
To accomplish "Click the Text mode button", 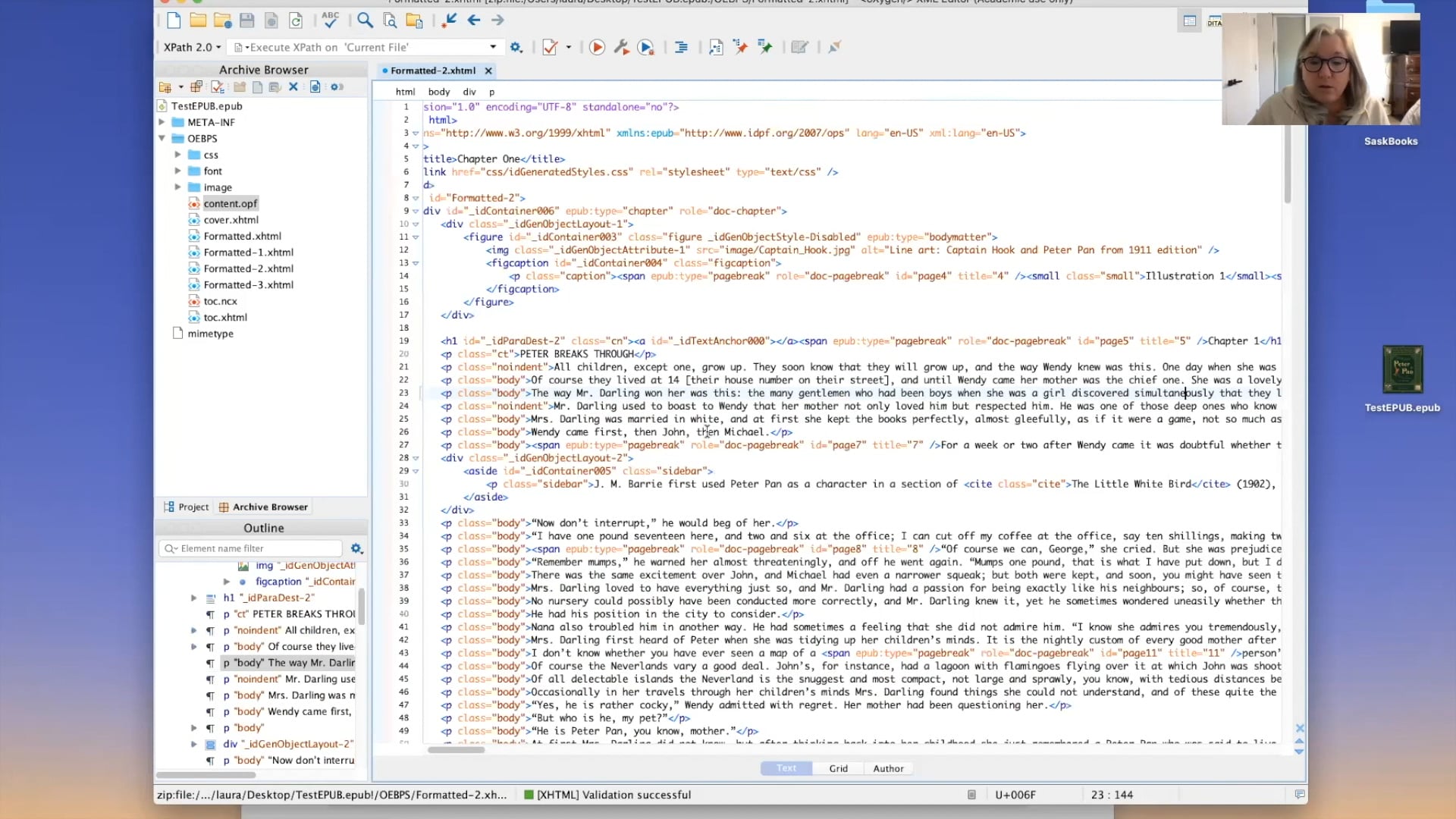I will coord(786,768).
